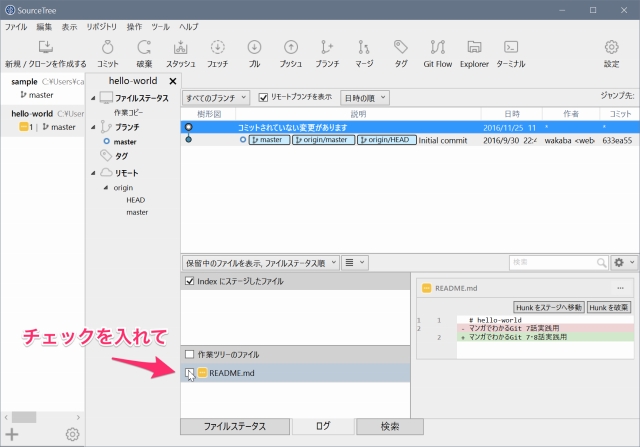Click Hunk をステージへ移動 button
640x447 pixels.
(x=549, y=307)
